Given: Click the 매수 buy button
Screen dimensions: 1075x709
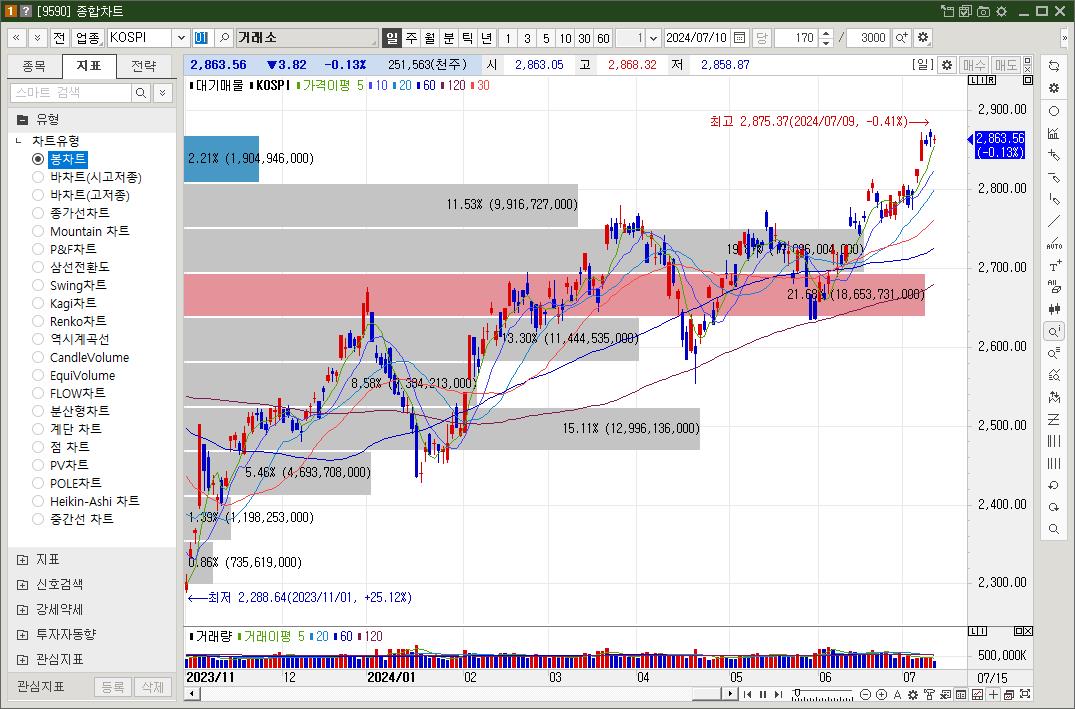Looking at the screenshot, I should [x=974, y=65].
